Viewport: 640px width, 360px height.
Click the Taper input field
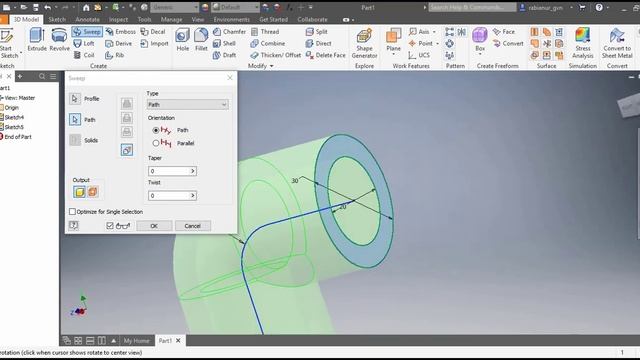[169, 171]
